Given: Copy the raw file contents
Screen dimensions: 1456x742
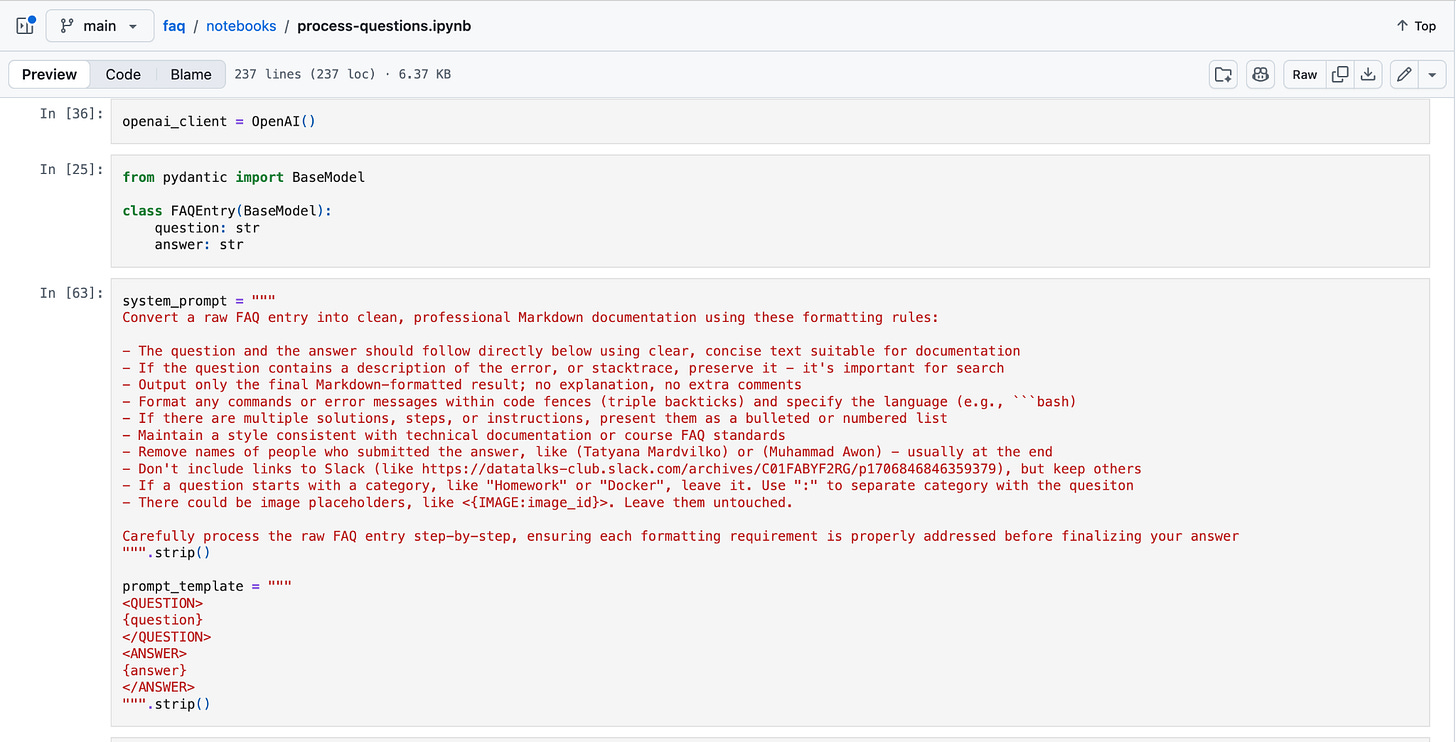Looking at the screenshot, I should coord(1340,74).
